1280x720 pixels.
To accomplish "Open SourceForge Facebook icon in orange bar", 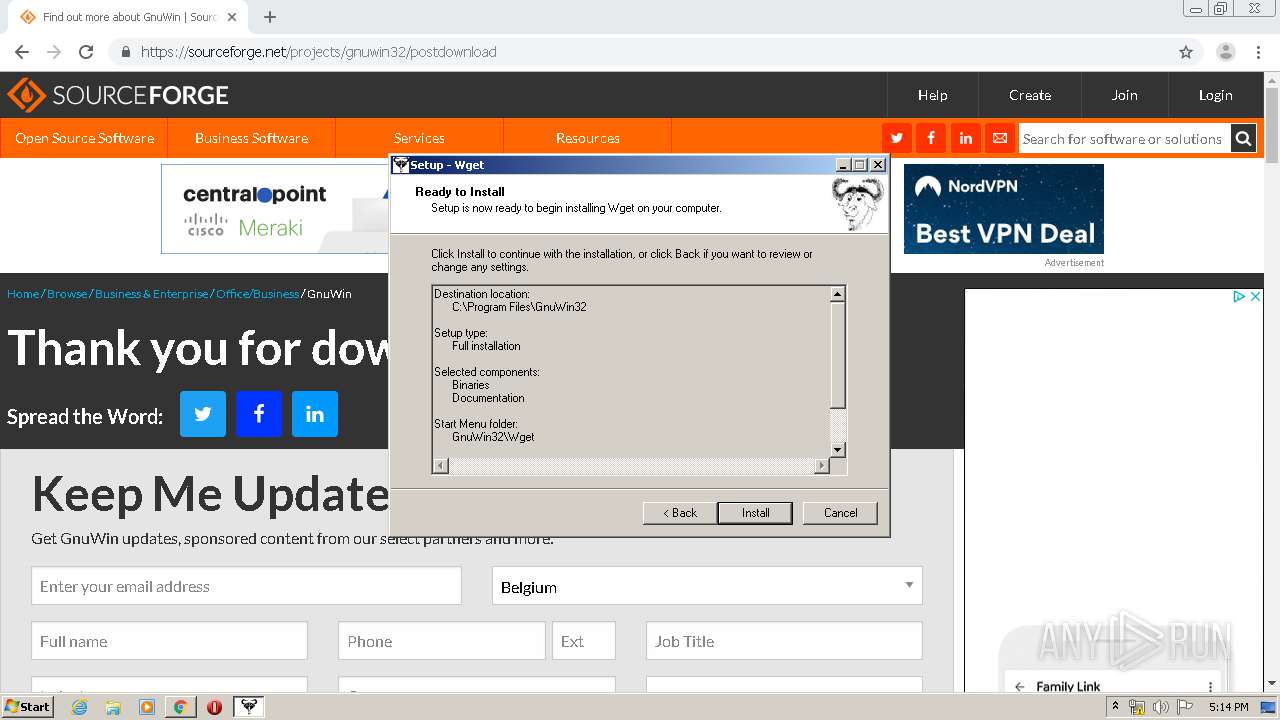I will coord(931,138).
